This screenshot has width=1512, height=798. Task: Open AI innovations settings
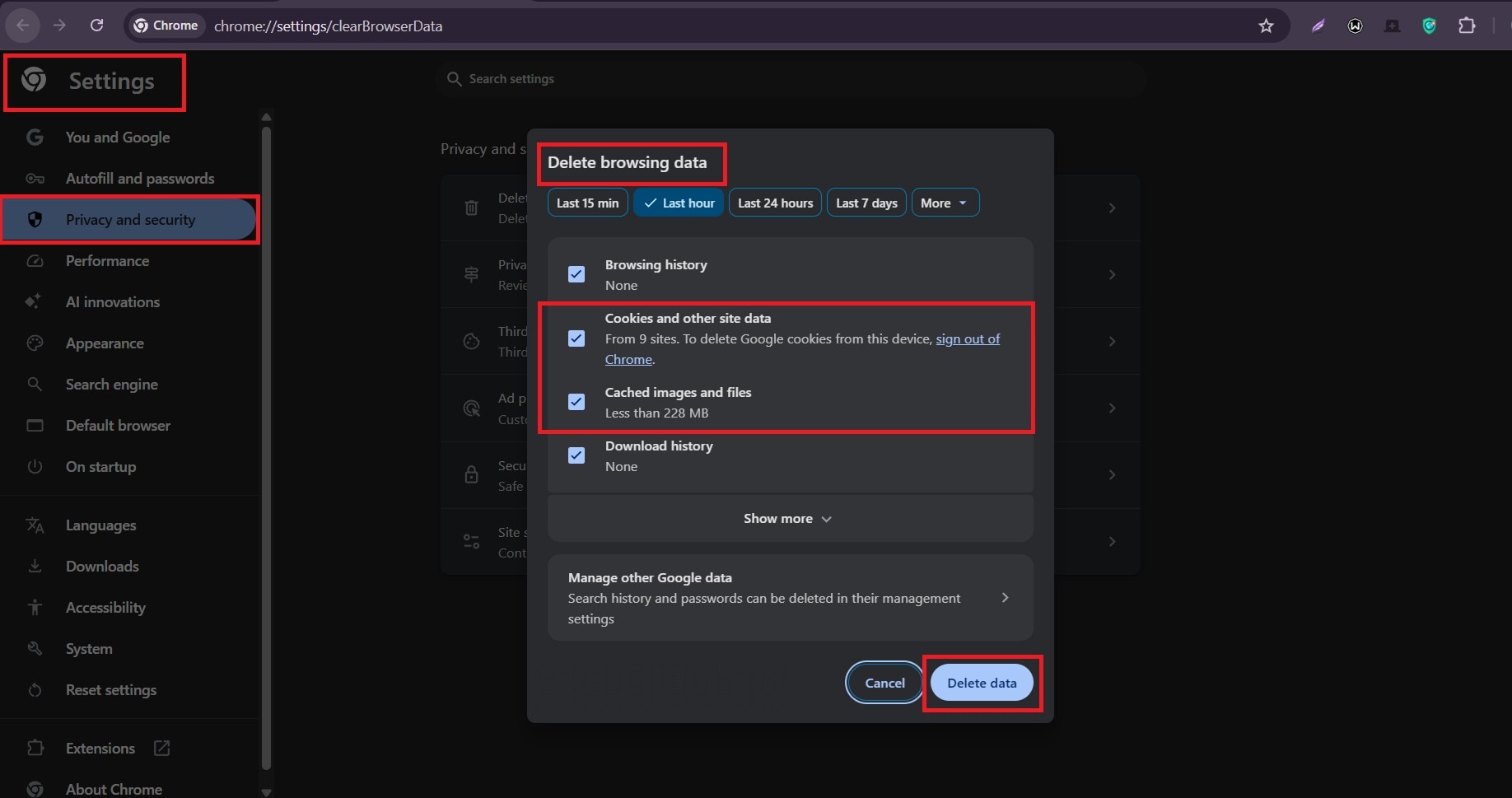pos(113,302)
